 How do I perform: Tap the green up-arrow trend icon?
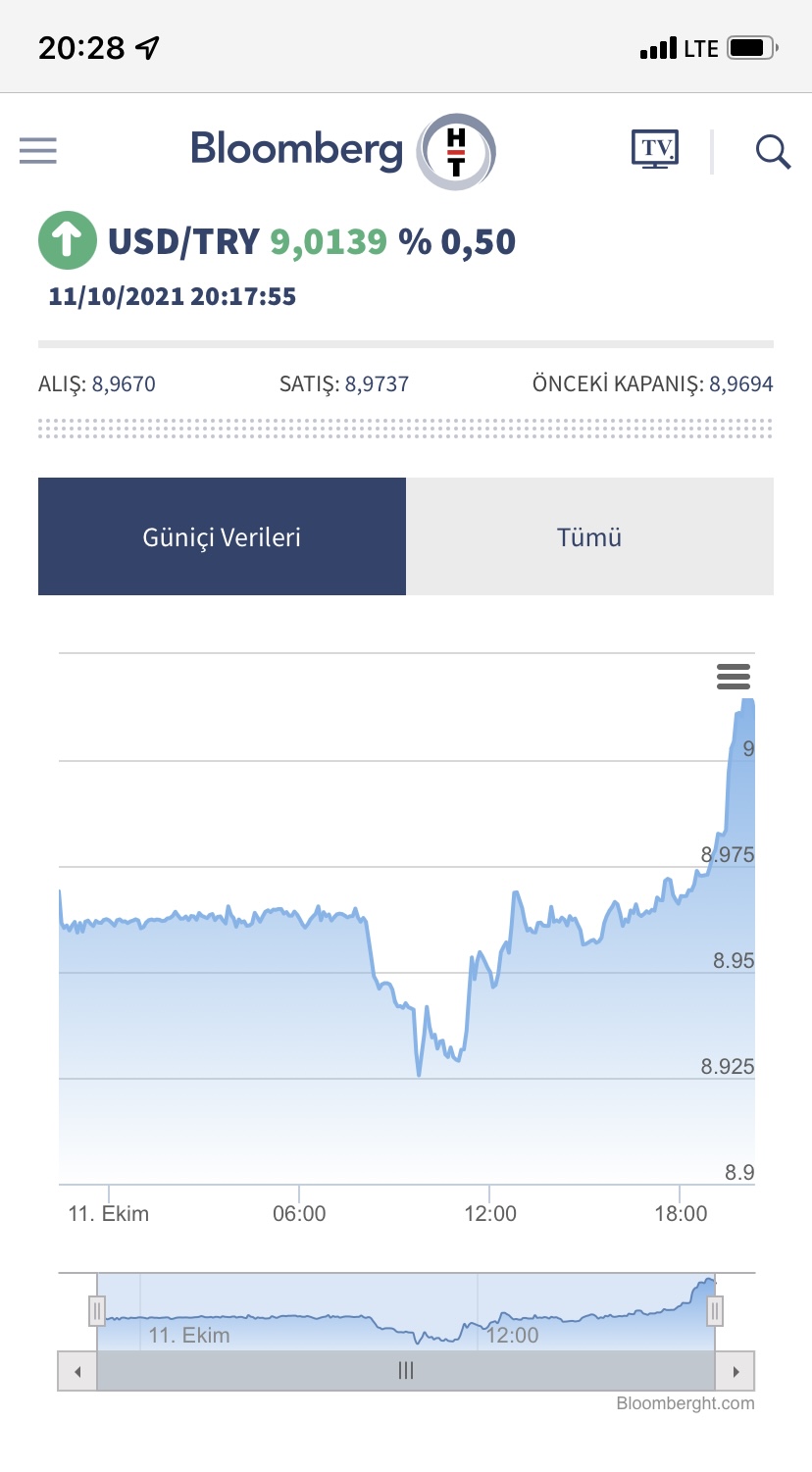coord(68,240)
